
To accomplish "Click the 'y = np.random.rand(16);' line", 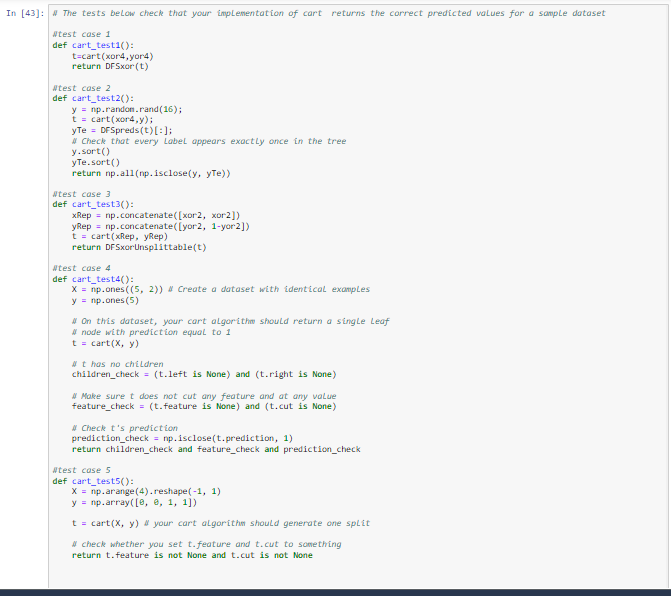I will click(x=127, y=109).
